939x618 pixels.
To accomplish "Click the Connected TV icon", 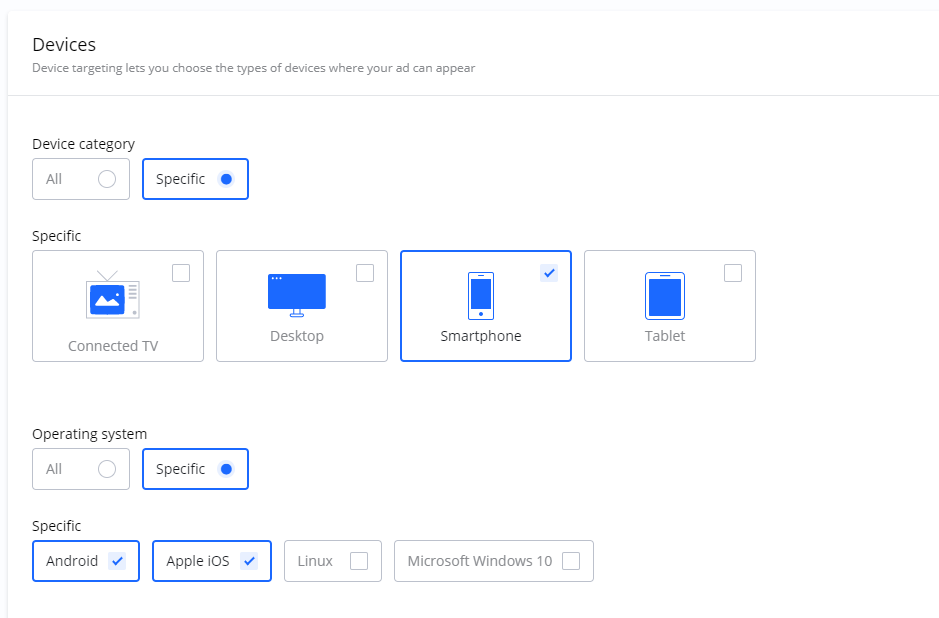I will [x=112, y=295].
